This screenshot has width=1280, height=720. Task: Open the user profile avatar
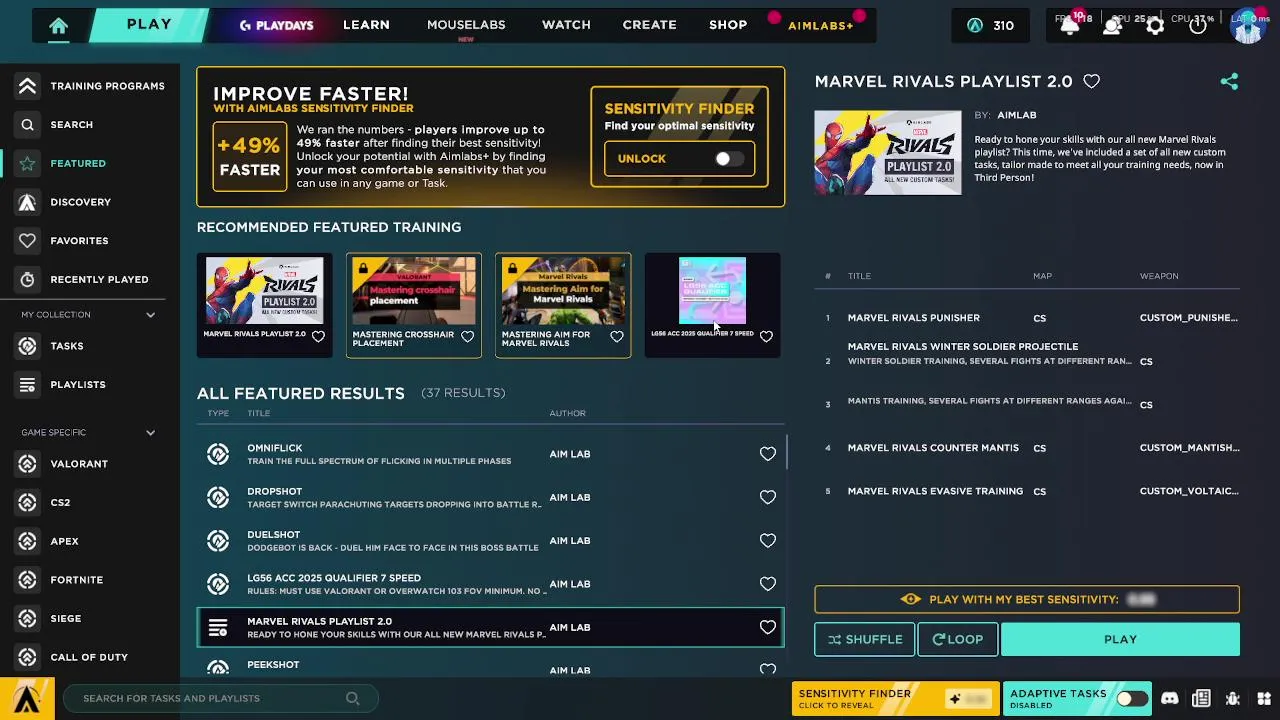[x=1247, y=26]
